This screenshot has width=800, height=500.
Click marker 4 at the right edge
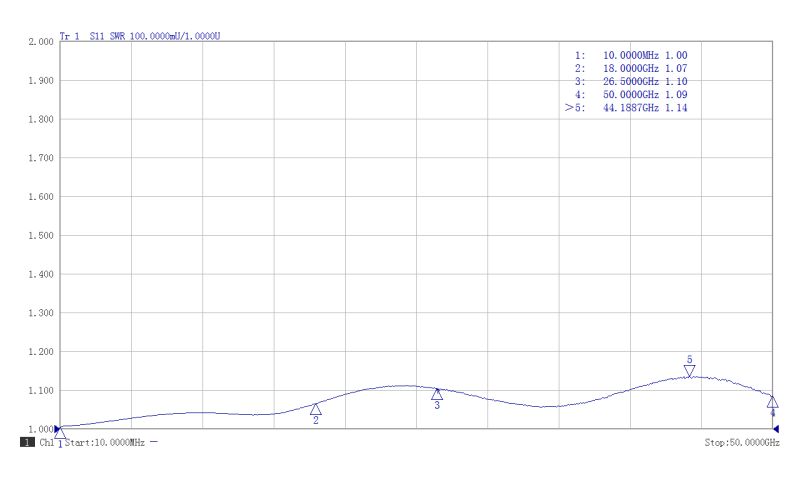tap(772, 402)
